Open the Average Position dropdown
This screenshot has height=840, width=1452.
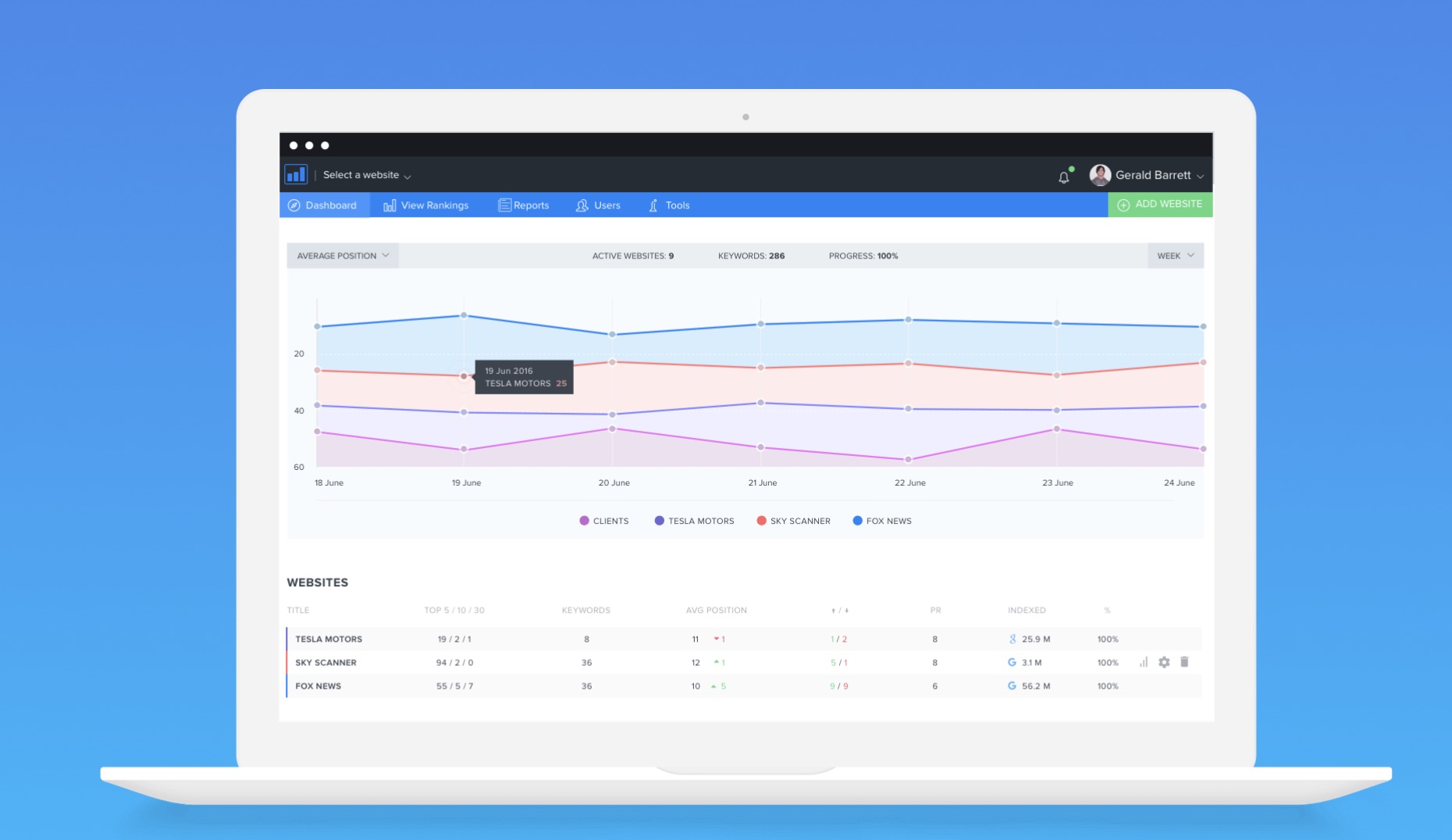click(343, 256)
